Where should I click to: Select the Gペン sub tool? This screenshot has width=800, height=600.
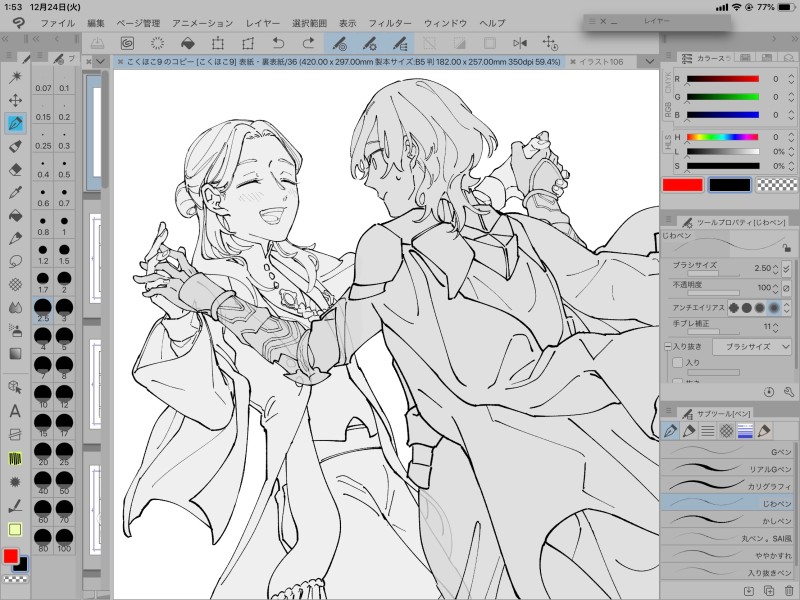(727, 452)
